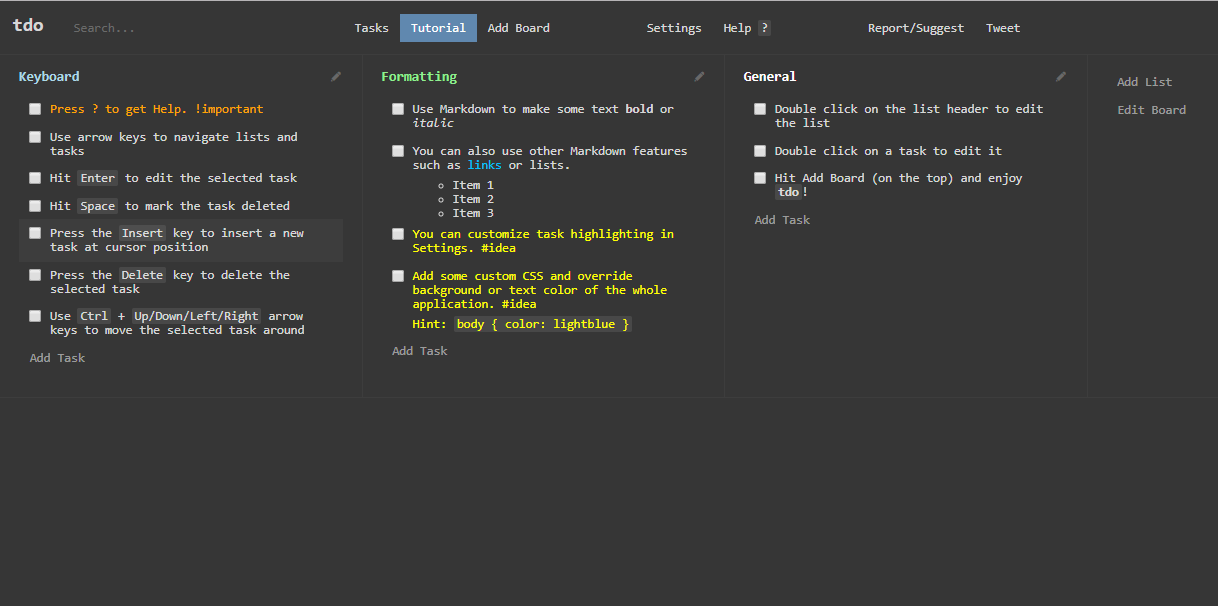Screen dimensions: 1218x606
Task: Click Add List on the right side
Action: pos(1144,82)
